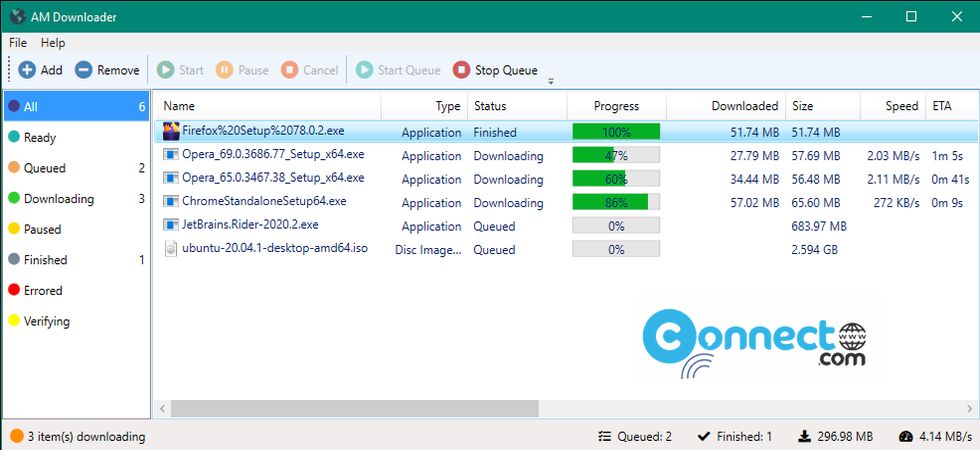Click the Add download plus icon
This screenshot has width=980, height=450.
(x=27, y=70)
